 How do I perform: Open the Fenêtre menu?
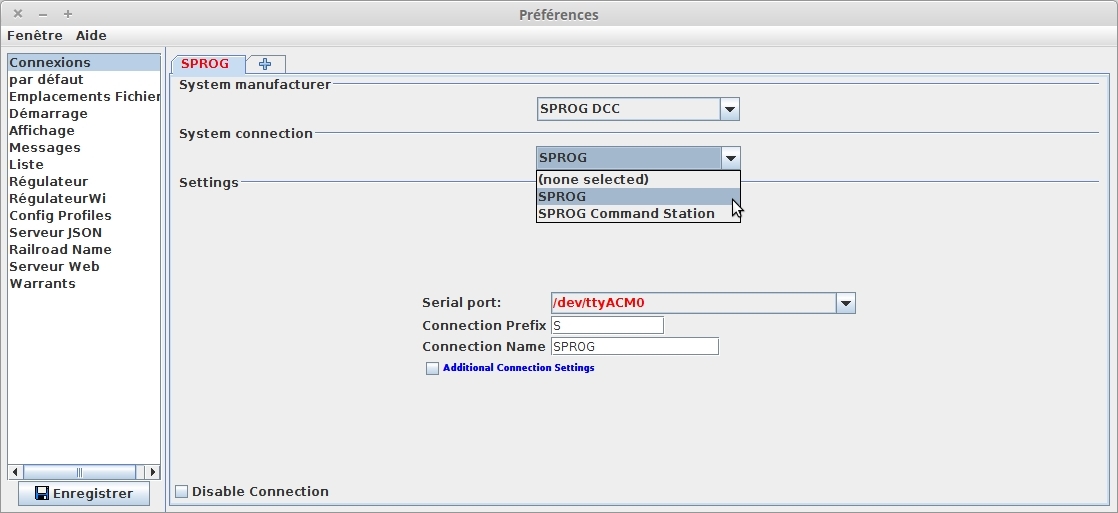(x=35, y=35)
